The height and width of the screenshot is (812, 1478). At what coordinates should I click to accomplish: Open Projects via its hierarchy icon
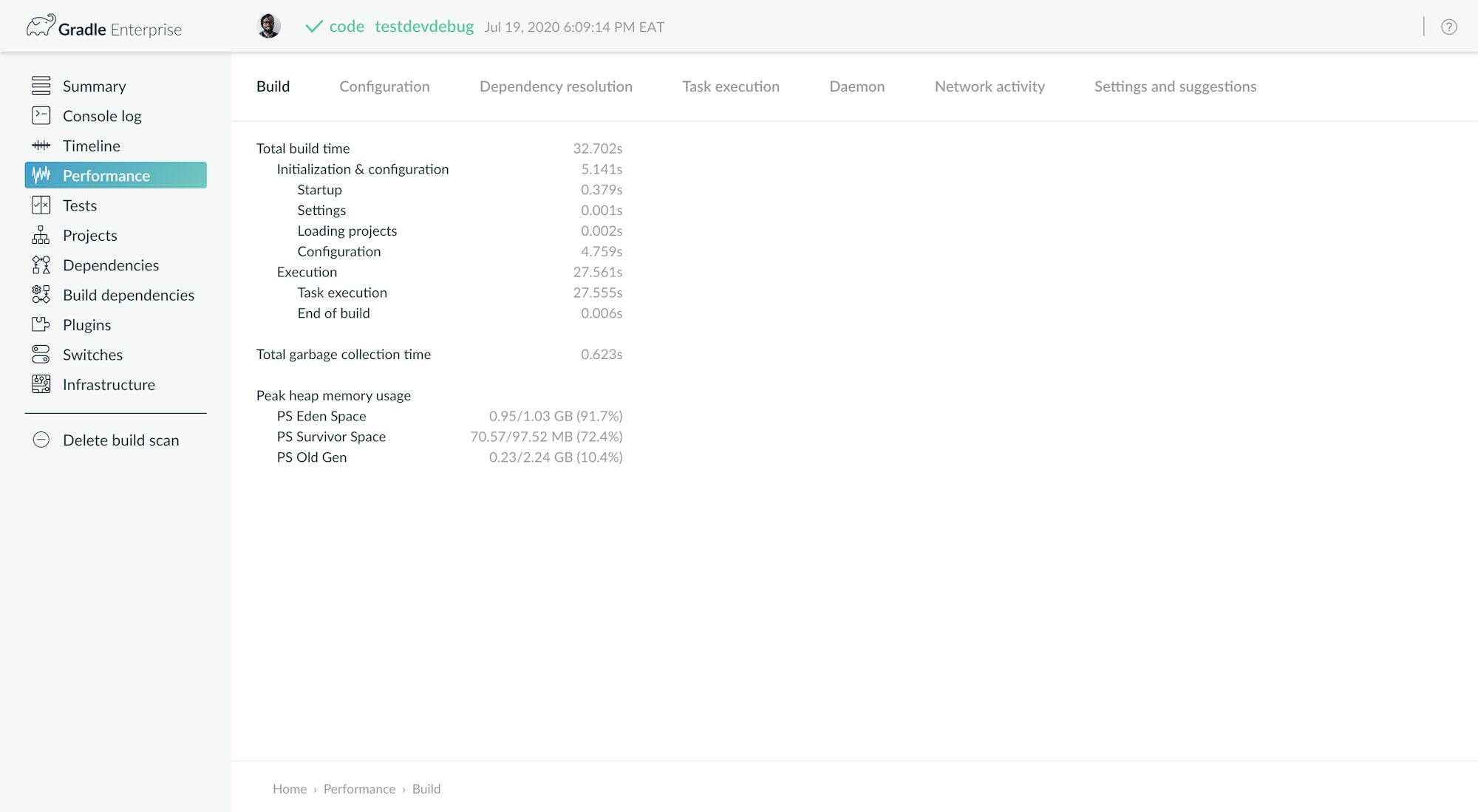click(41, 235)
